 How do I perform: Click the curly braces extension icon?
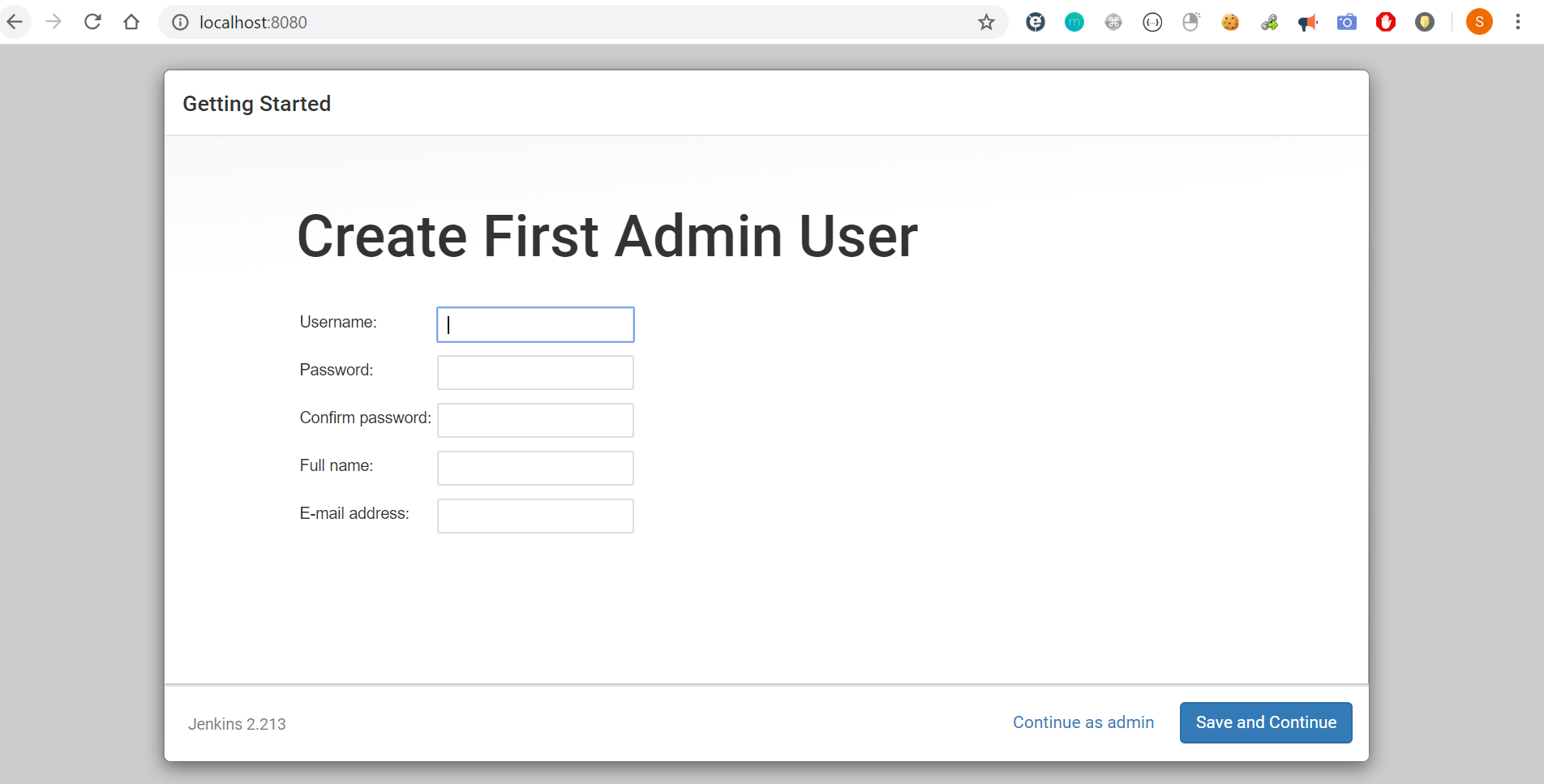click(1152, 22)
